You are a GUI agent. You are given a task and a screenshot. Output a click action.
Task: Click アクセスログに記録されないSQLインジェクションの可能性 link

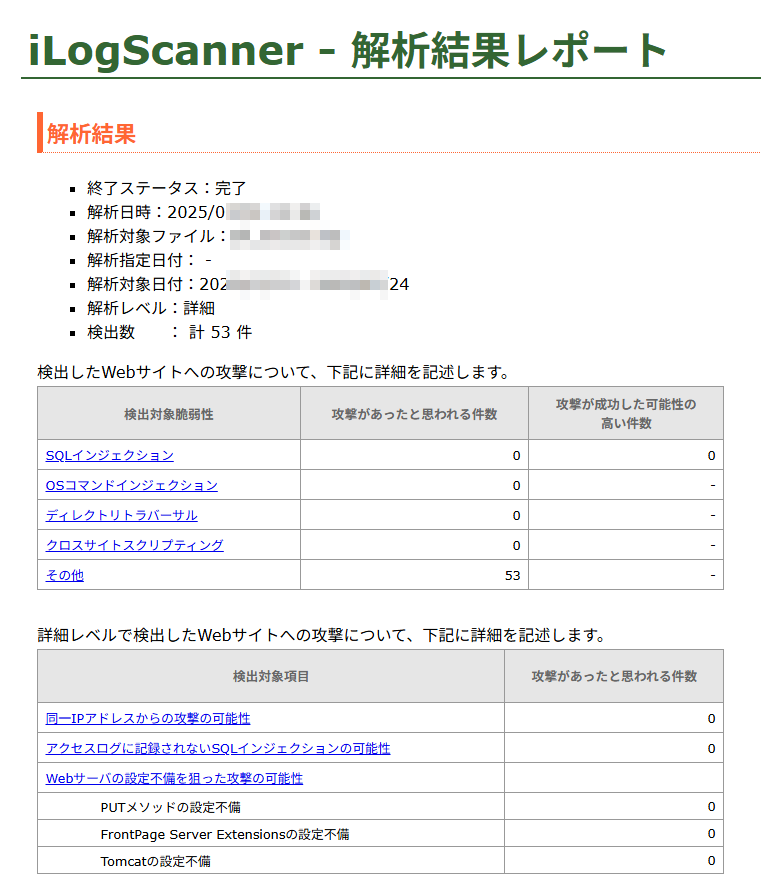218,748
